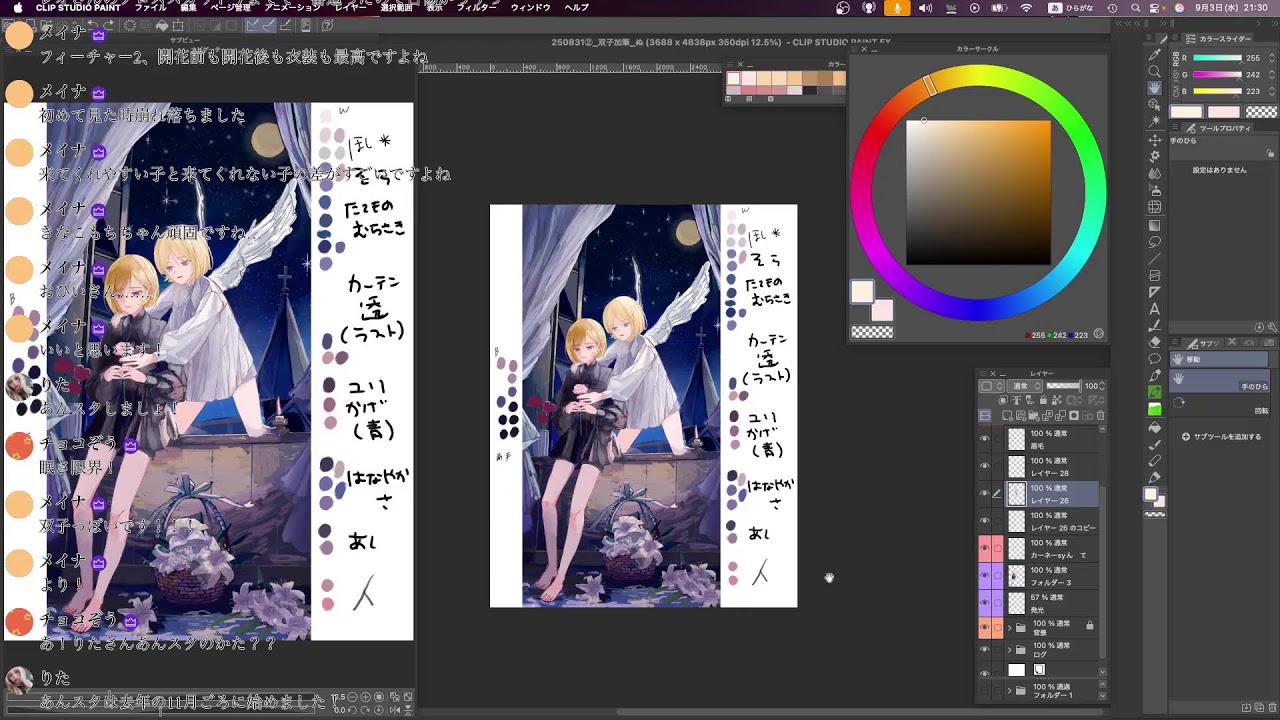Select the Hand move tool in the tool palette

coord(1155,88)
